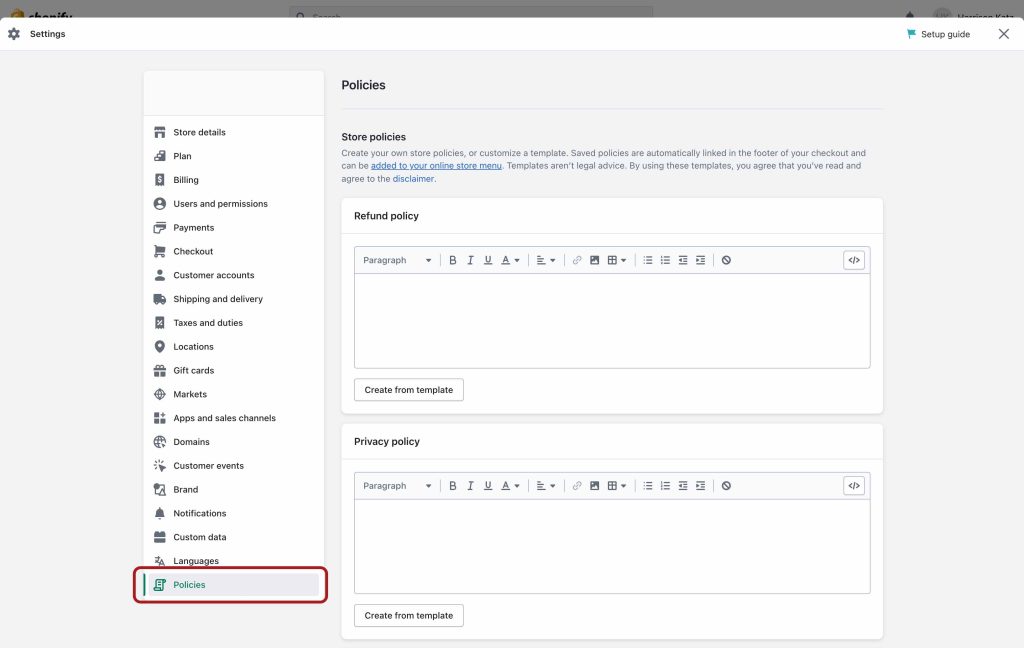Open Payments settings
This screenshot has width=1024, height=648.
(x=234, y=227)
